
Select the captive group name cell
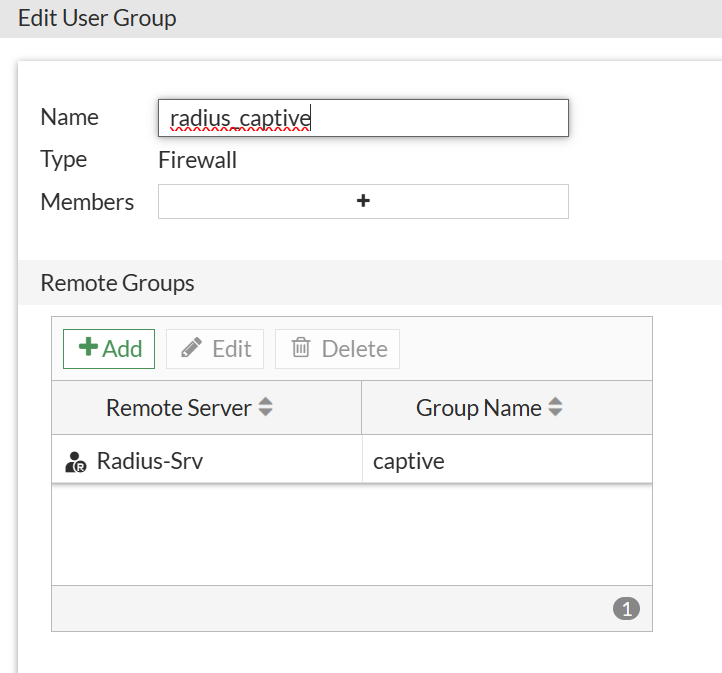pos(409,462)
